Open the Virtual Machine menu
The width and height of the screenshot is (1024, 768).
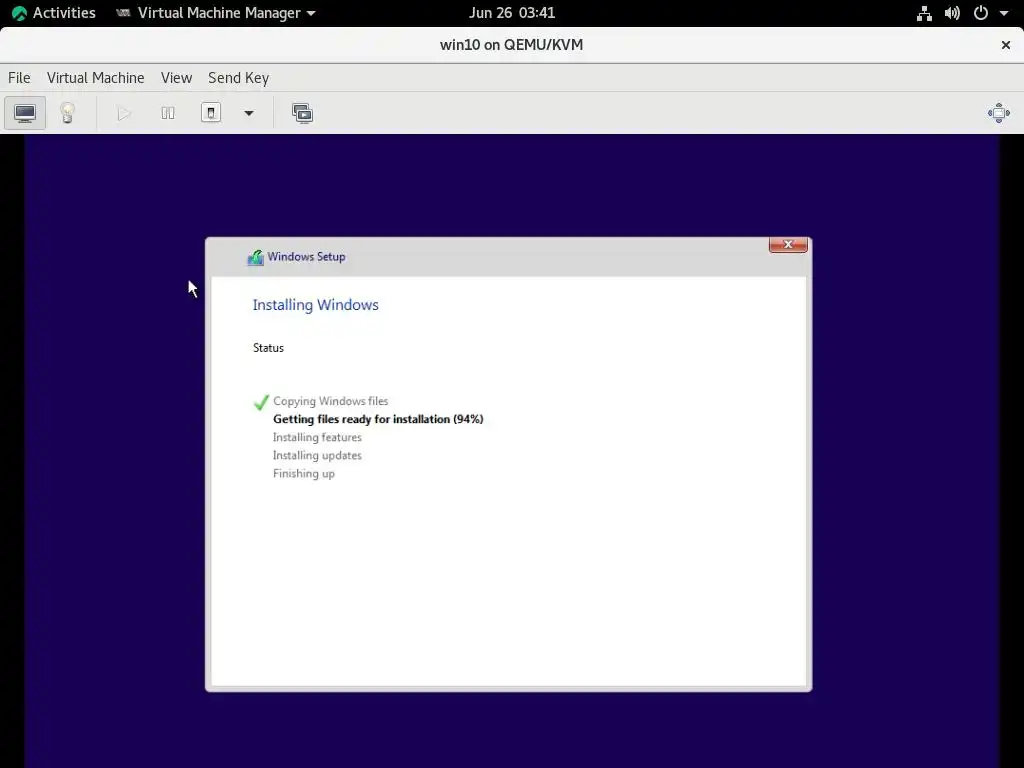(x=95, y=78)
